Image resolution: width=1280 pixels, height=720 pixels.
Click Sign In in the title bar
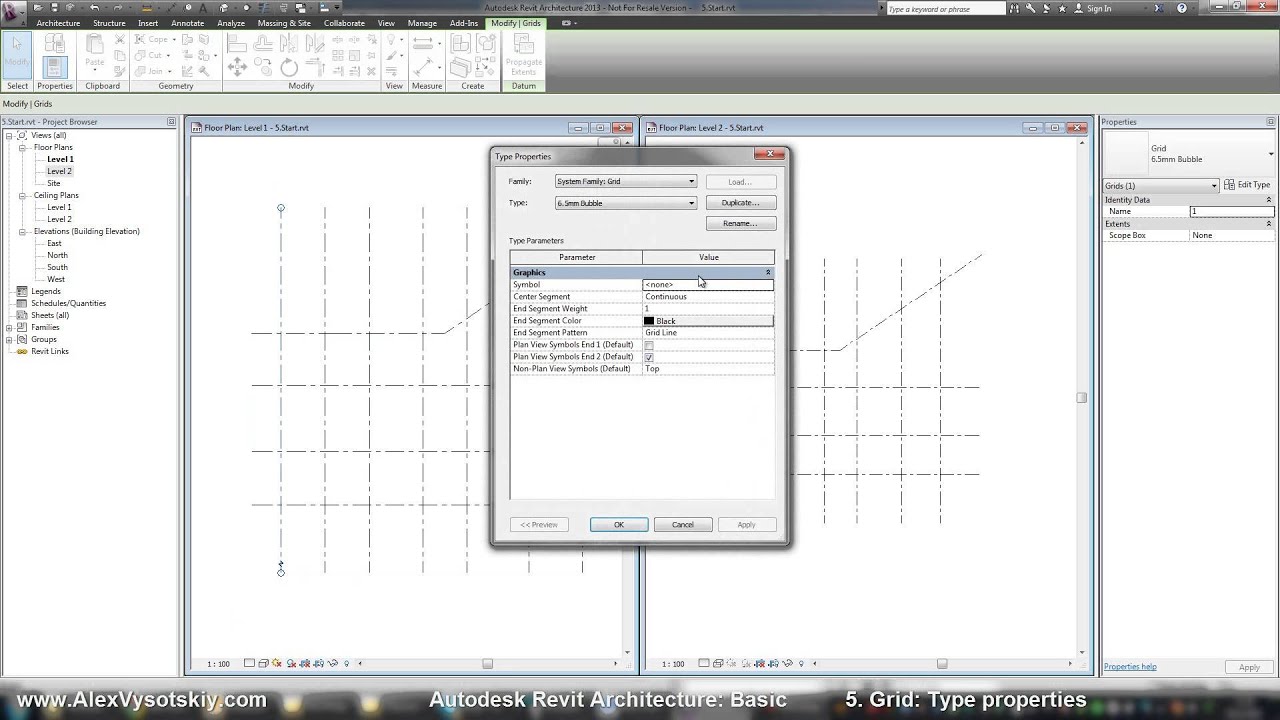(x=1099, y=8)
